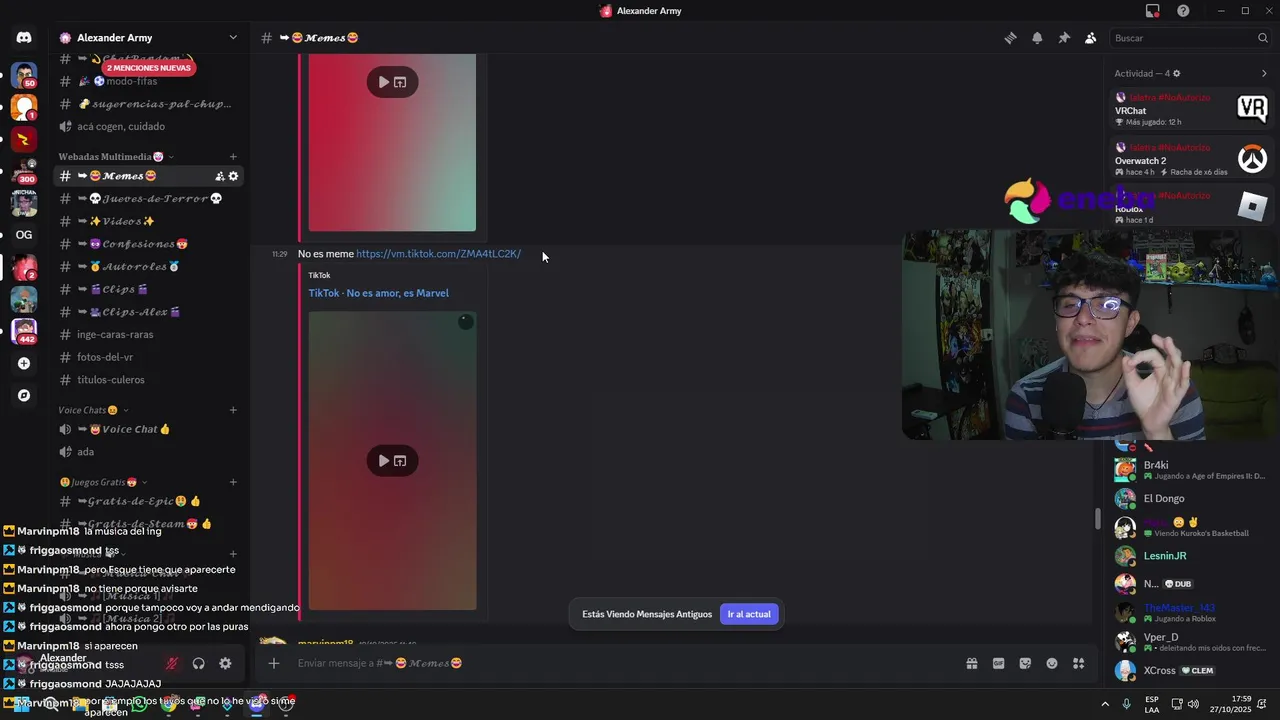Collapse Webadas Multimedia category
Image resolution: width=1280 pixels, height=720 pixels.
[116, 157]
